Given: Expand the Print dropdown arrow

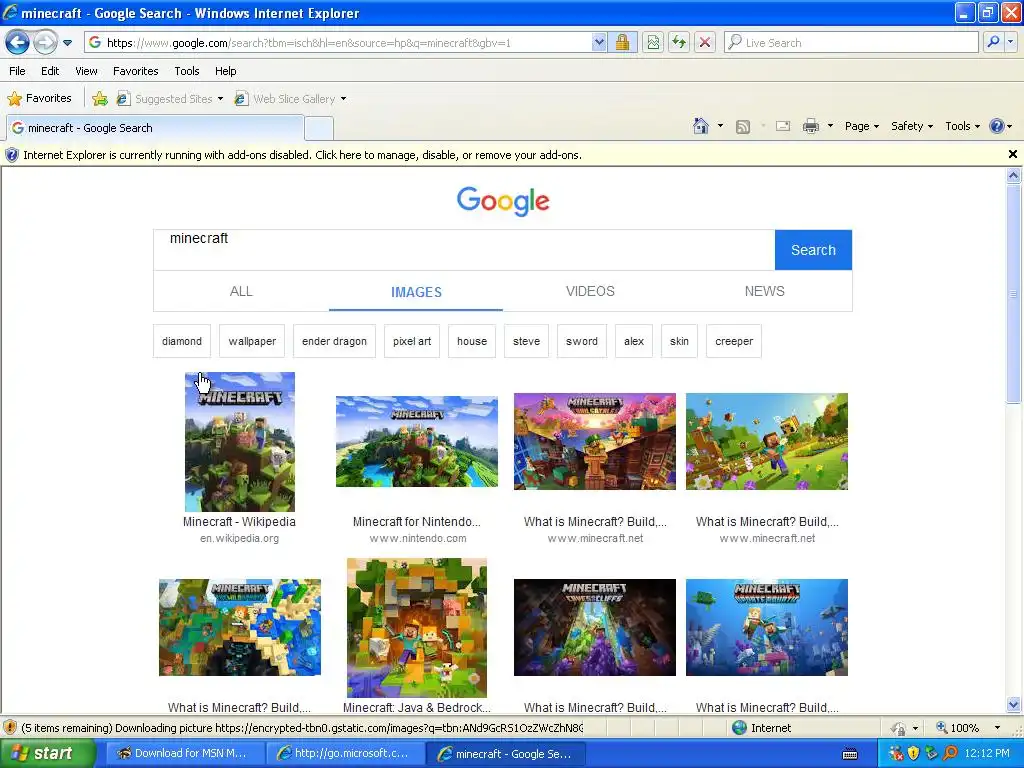Looking at the screenshot, I should pyautogui.click(x=830, y=126).
